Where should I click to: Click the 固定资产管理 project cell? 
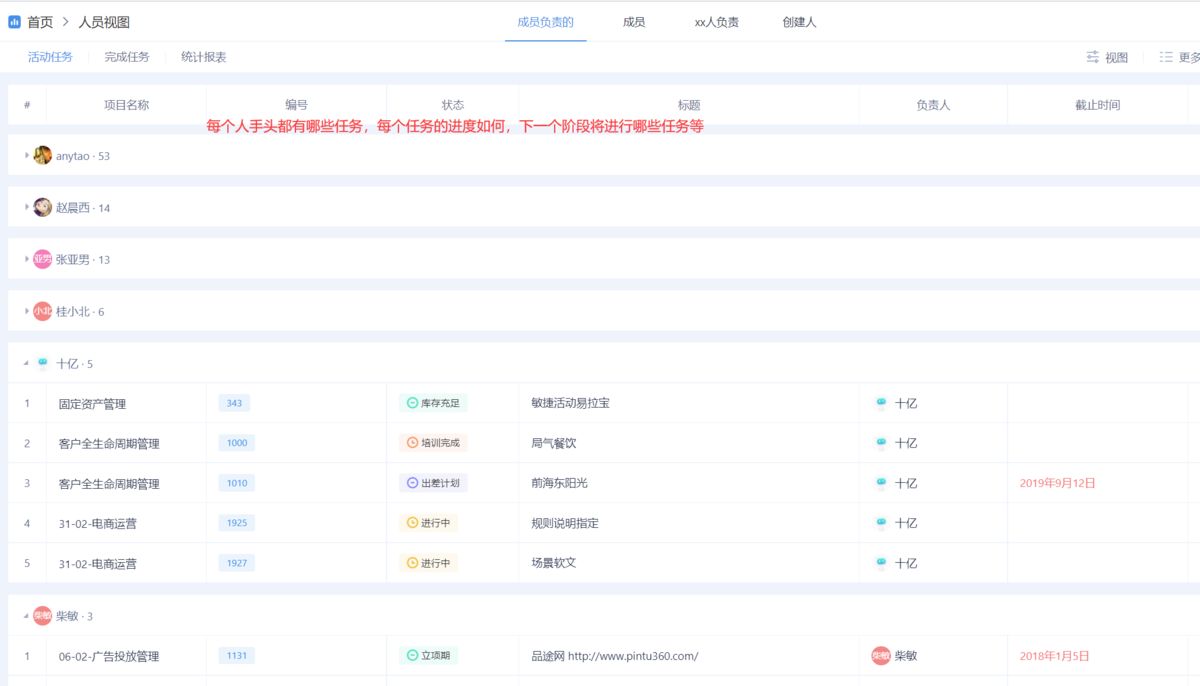point(92,404)
